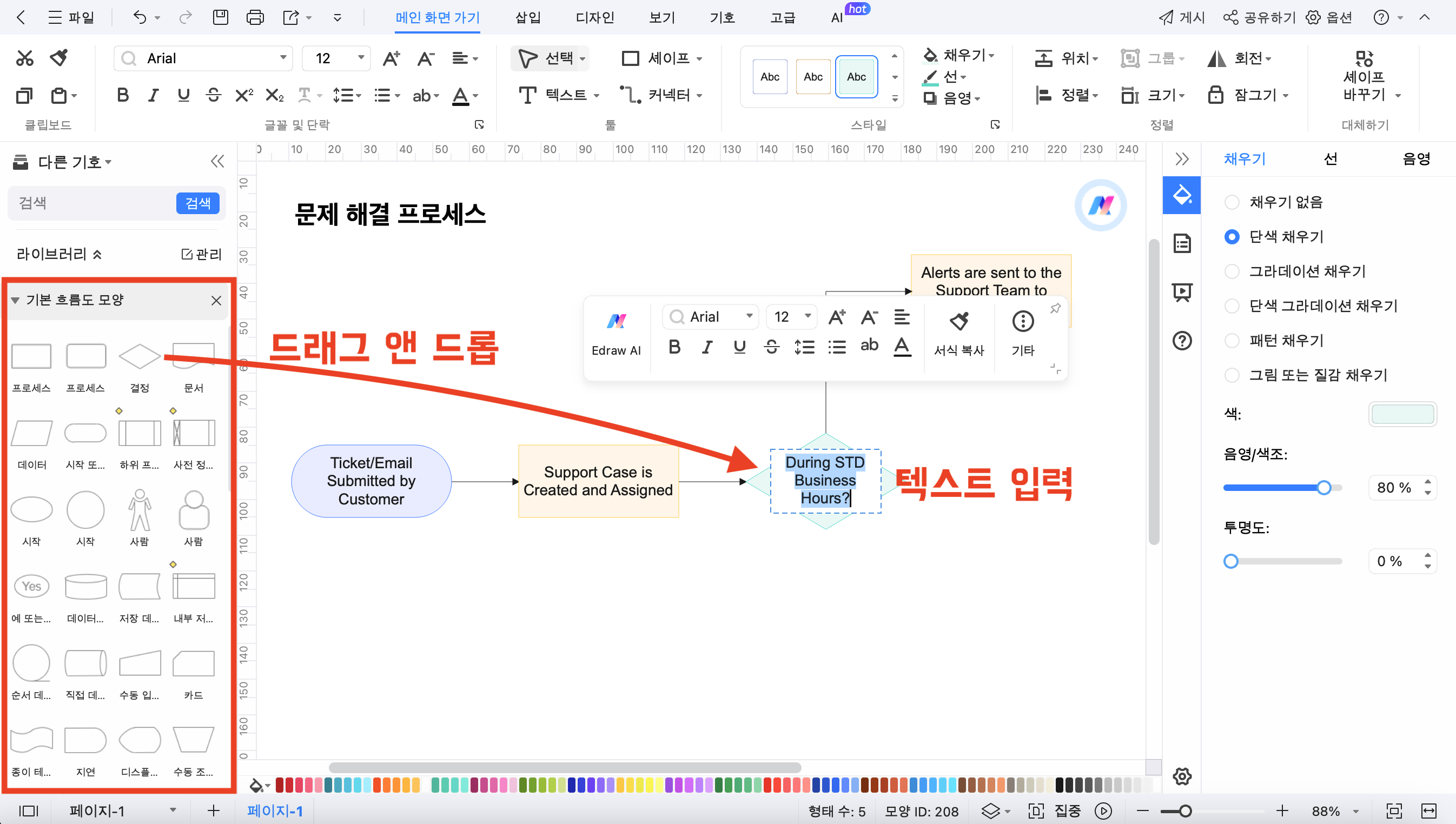Click the print icon in top bar
Viewport: 1456px width, 824px height.
pos(255,17)
